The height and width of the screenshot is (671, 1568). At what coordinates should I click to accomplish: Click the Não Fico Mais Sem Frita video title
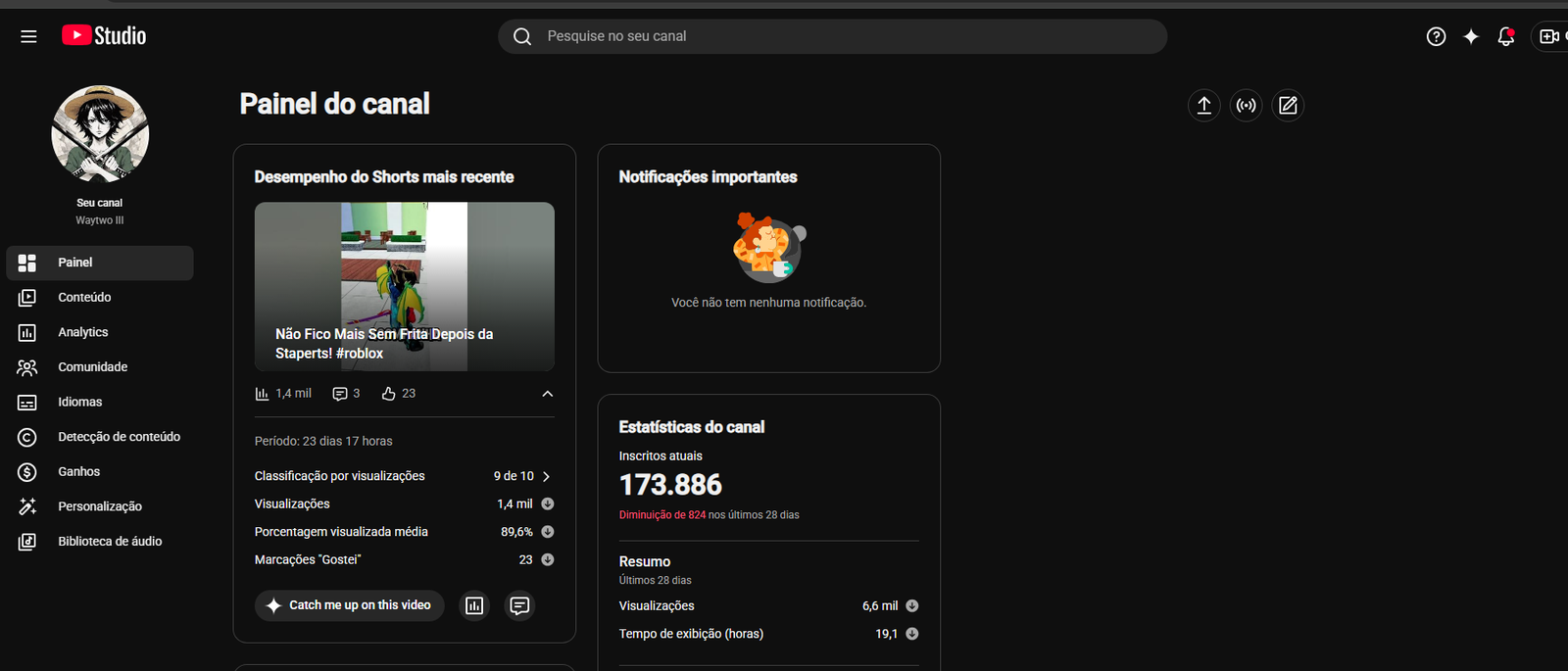coord(384,344)
